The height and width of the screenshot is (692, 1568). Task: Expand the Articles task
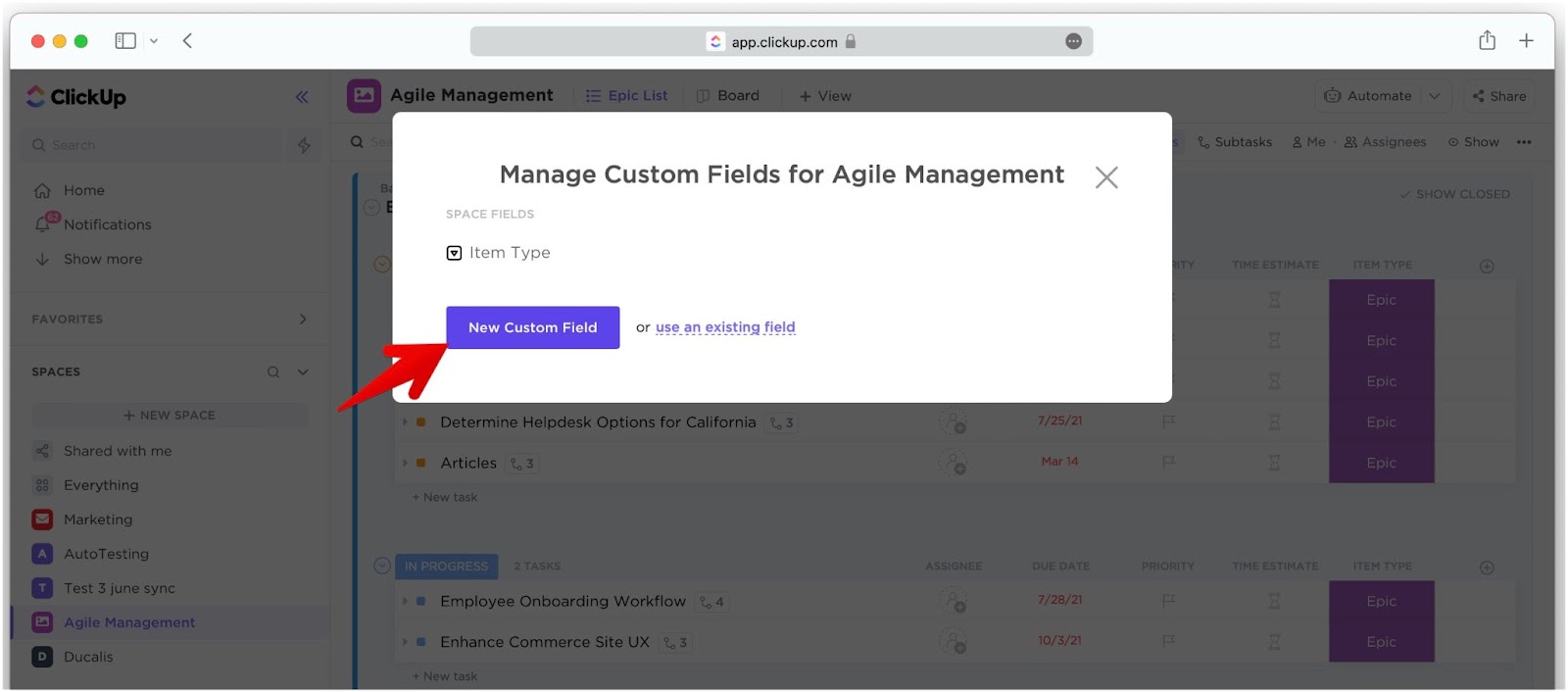(405, 463)
